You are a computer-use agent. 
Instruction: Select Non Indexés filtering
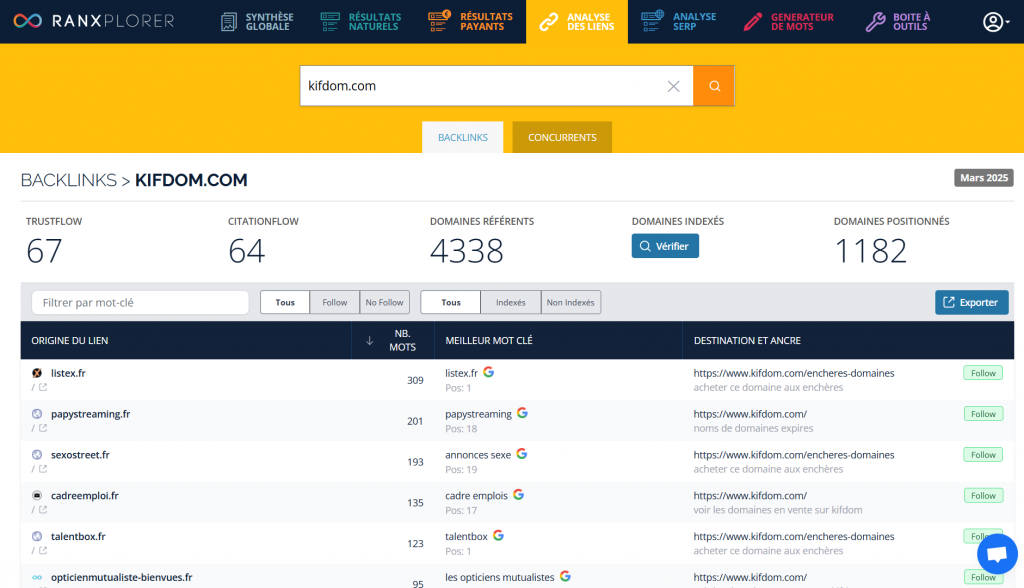click(570, 301)
